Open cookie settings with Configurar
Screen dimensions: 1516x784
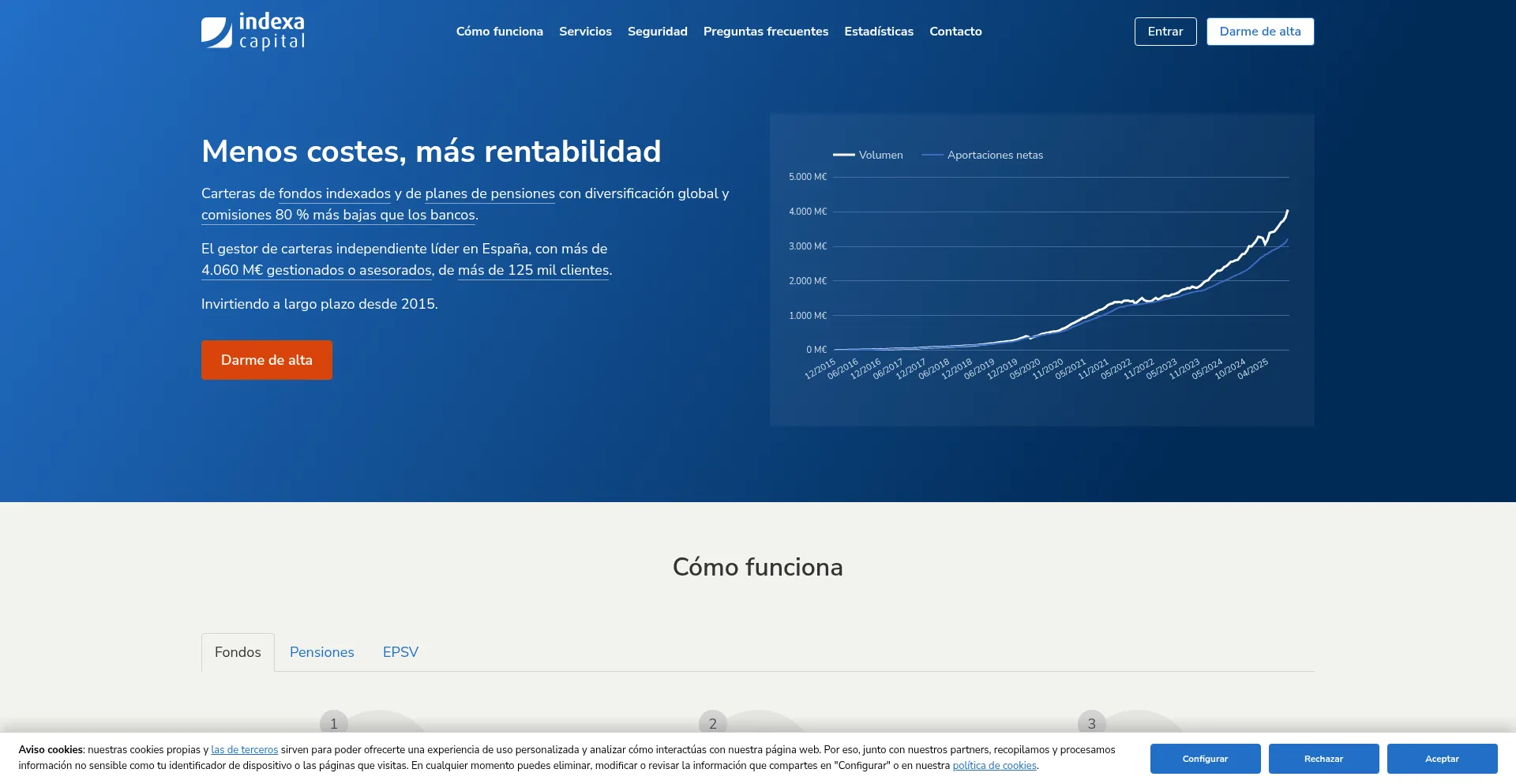coord(1205,759)
